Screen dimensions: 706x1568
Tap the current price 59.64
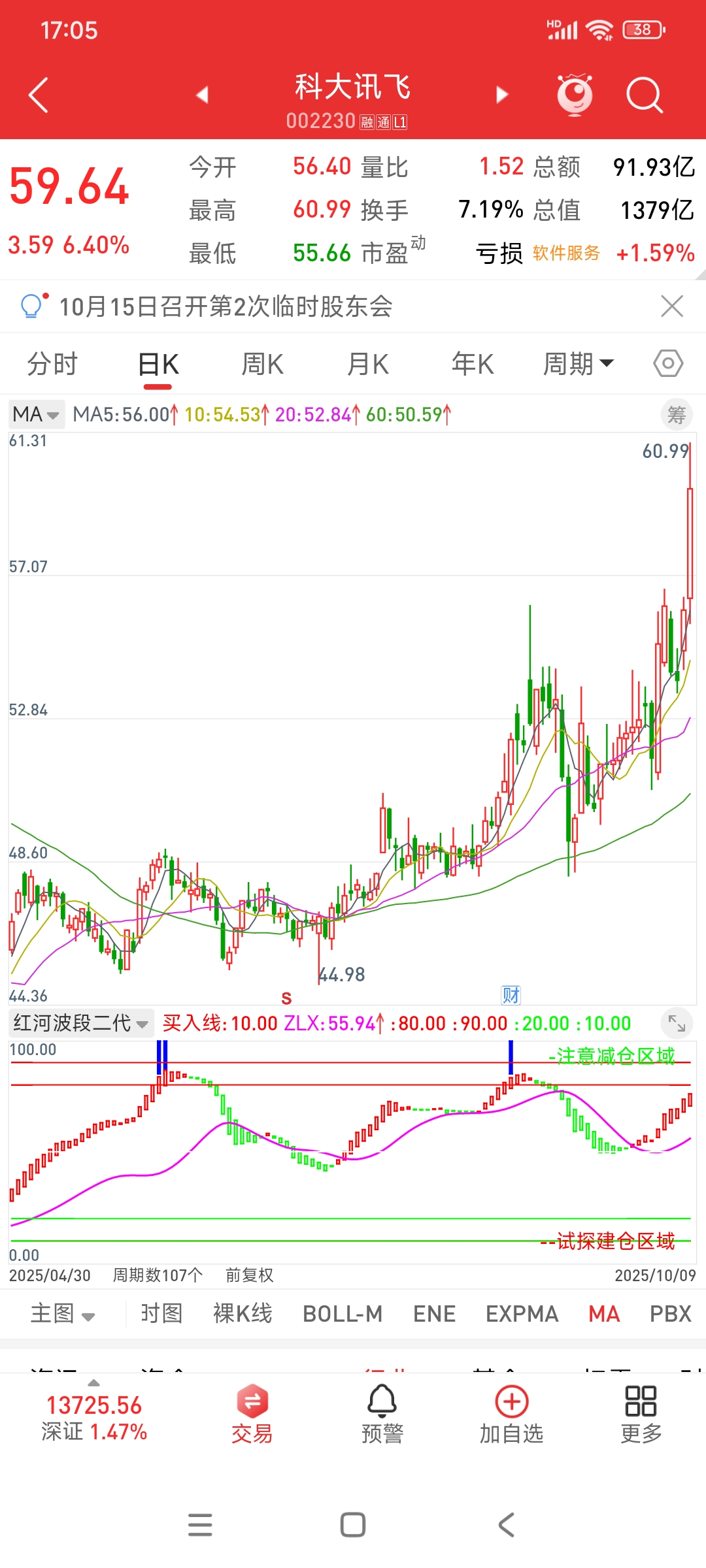pos(69,187)
